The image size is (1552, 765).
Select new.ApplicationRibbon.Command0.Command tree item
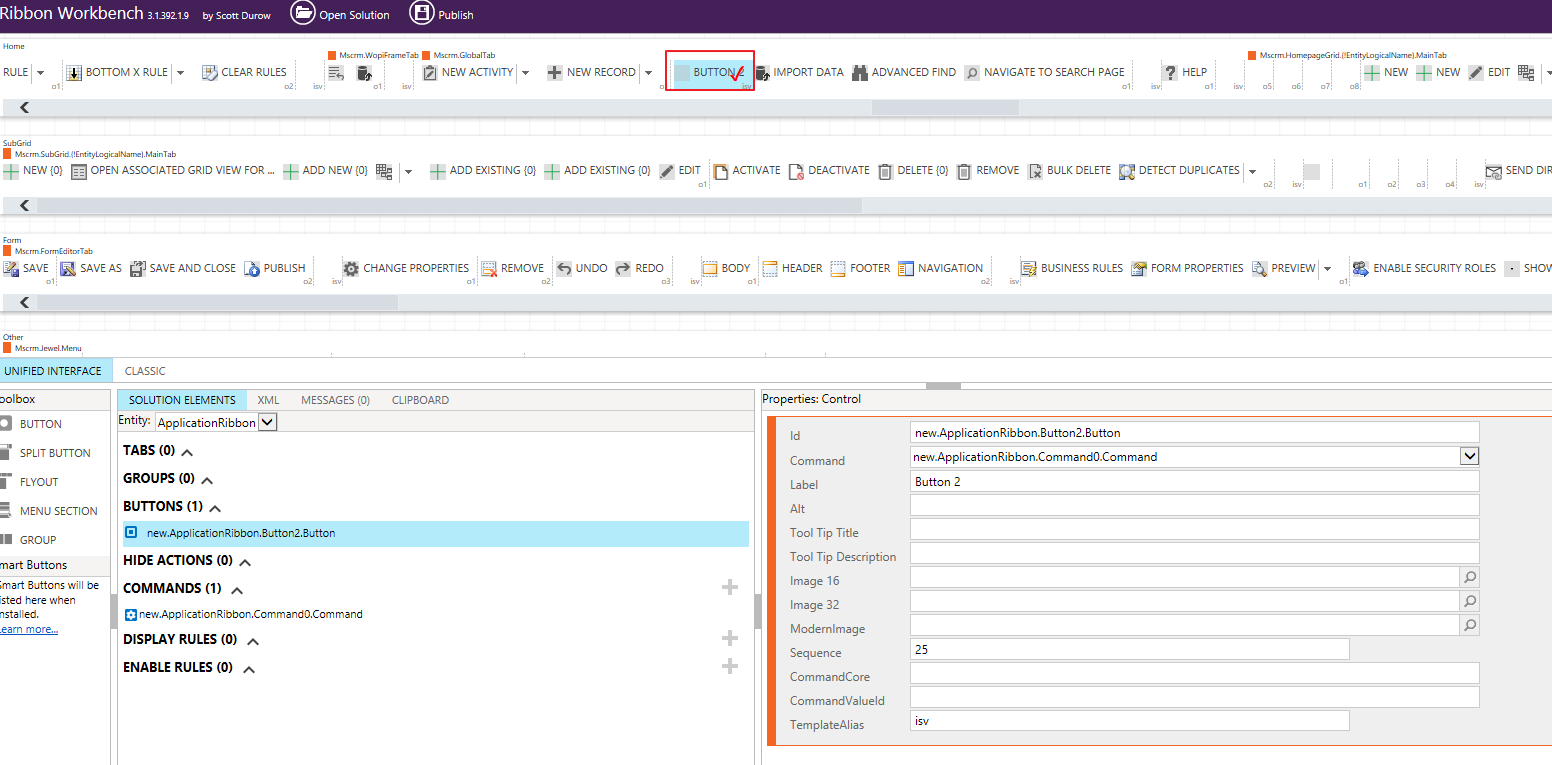(244, 614)
